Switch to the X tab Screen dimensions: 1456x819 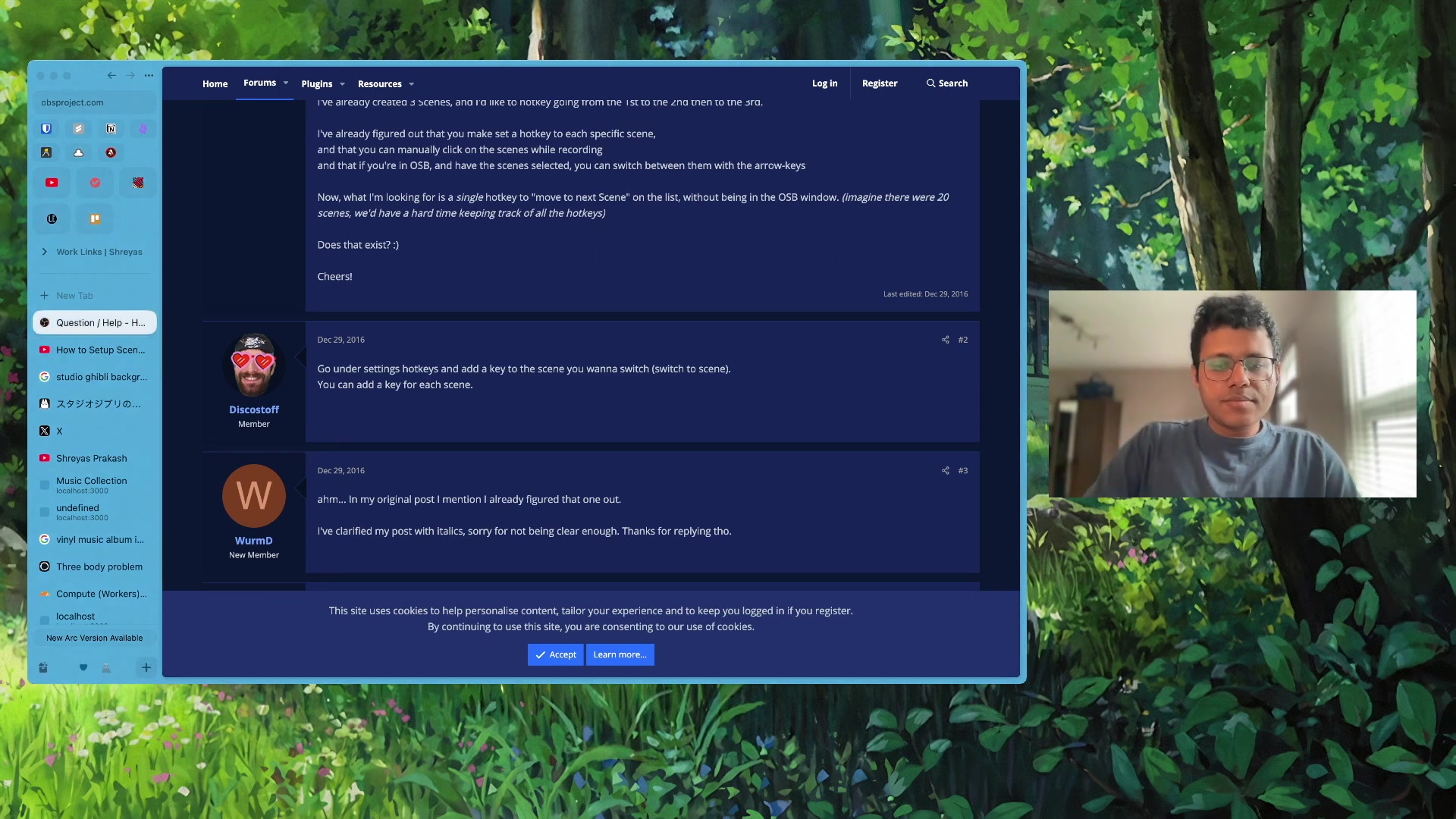pos(95,431)
